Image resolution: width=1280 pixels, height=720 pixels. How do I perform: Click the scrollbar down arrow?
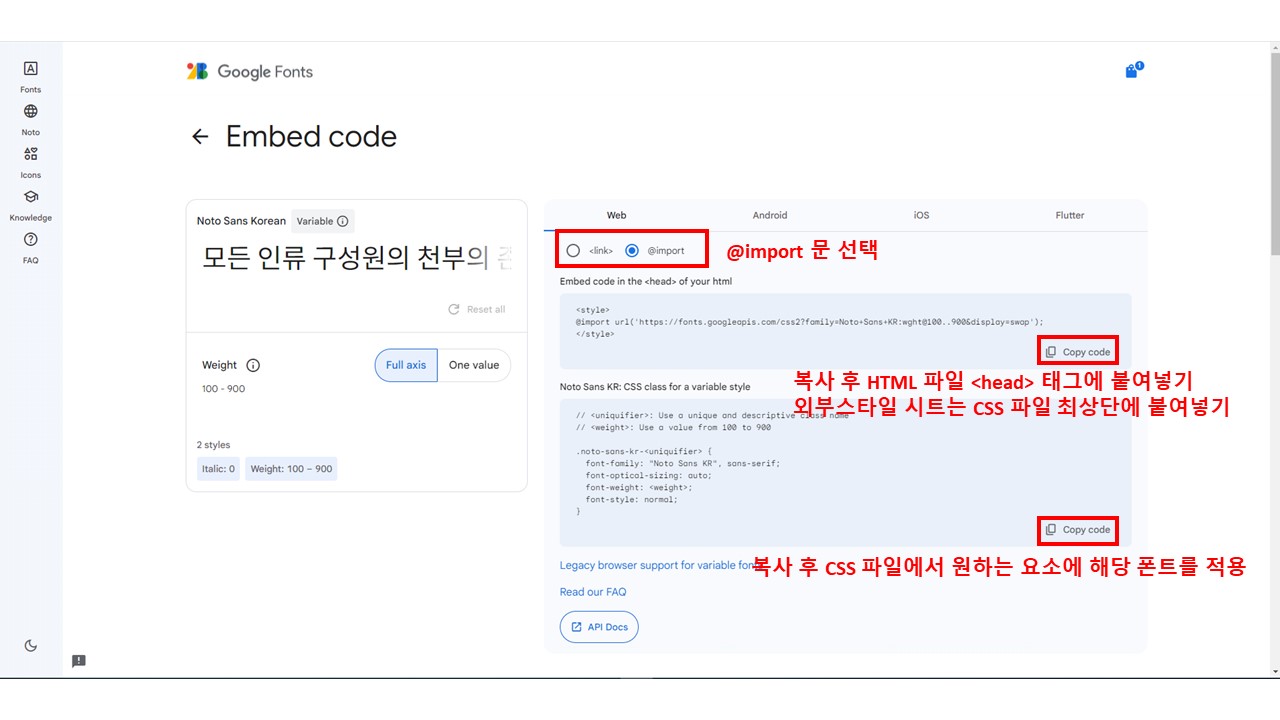pos(1274,671)
